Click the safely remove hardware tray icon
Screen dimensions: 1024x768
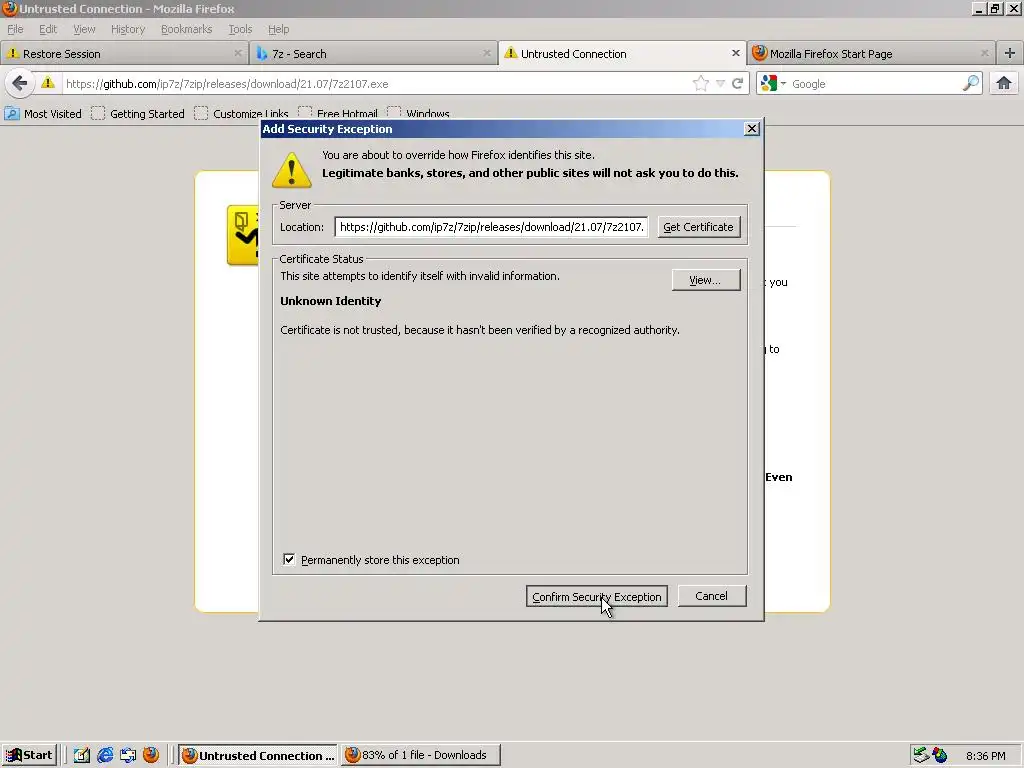click(x=921, y=755)
